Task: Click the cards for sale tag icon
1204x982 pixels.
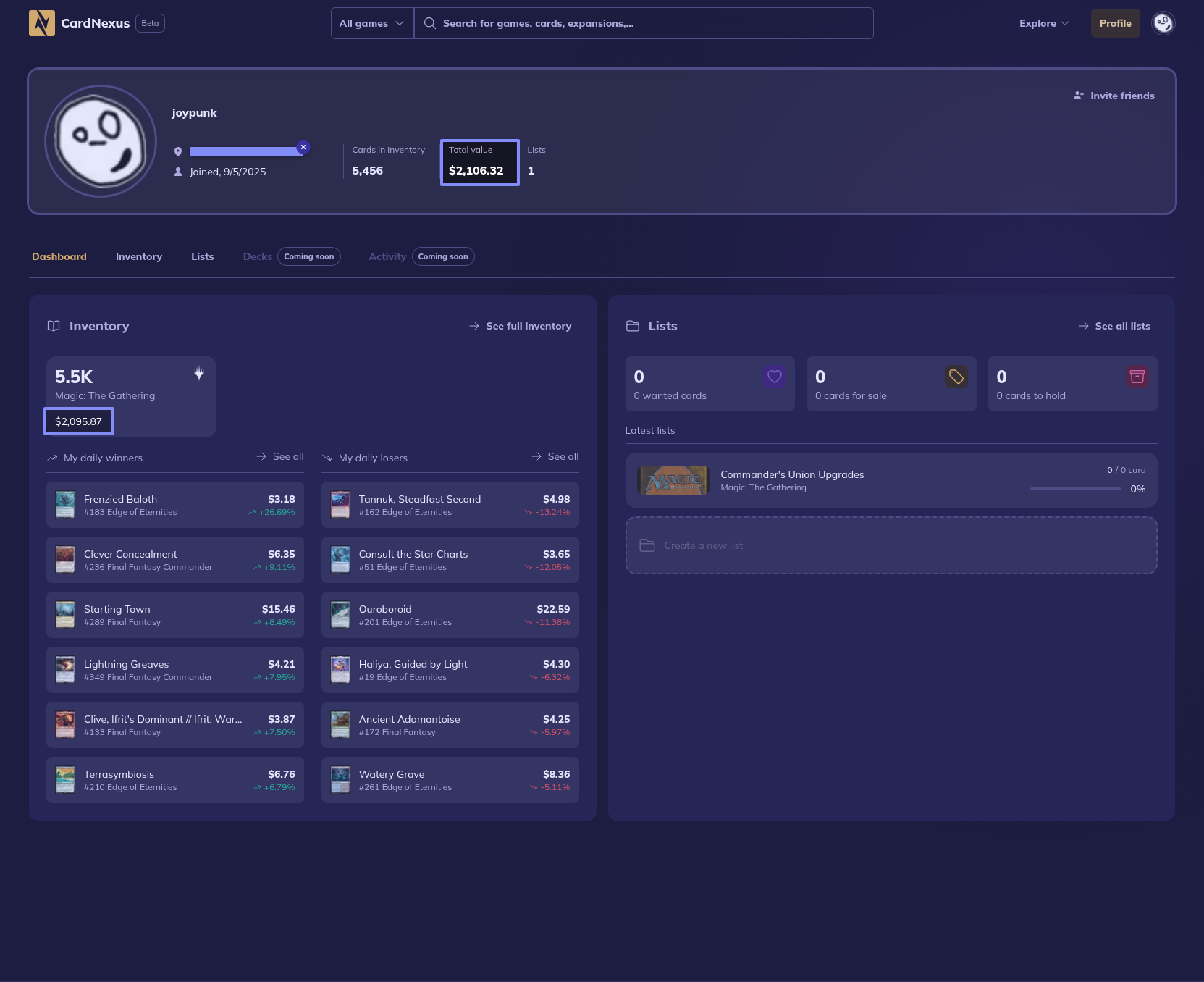Action: click(x=956, y=377)
